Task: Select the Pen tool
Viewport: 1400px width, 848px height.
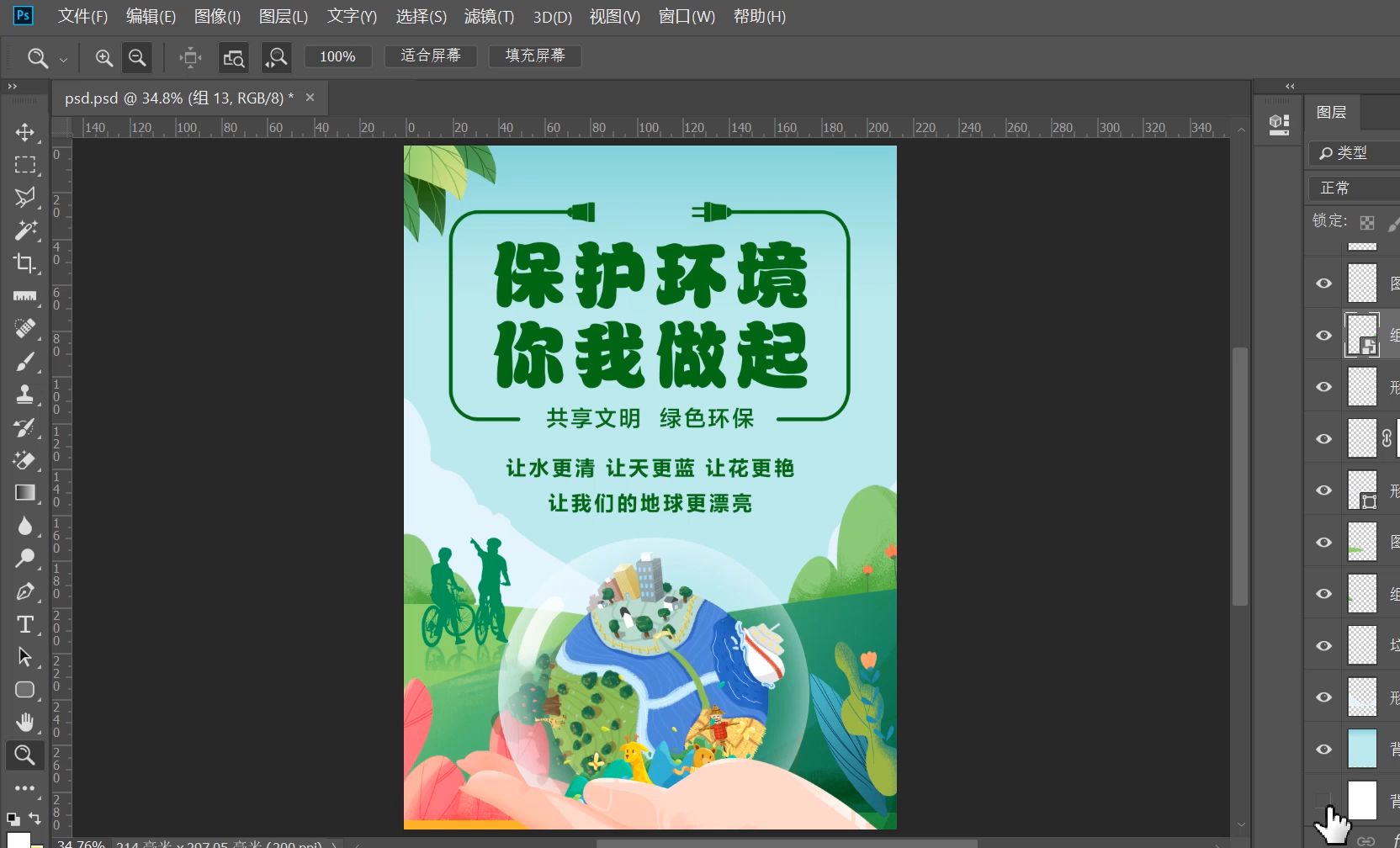Action: (25, 591)
